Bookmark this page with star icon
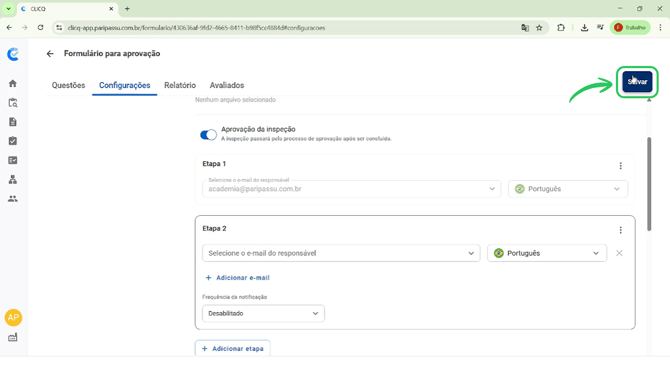 [539, 28]
